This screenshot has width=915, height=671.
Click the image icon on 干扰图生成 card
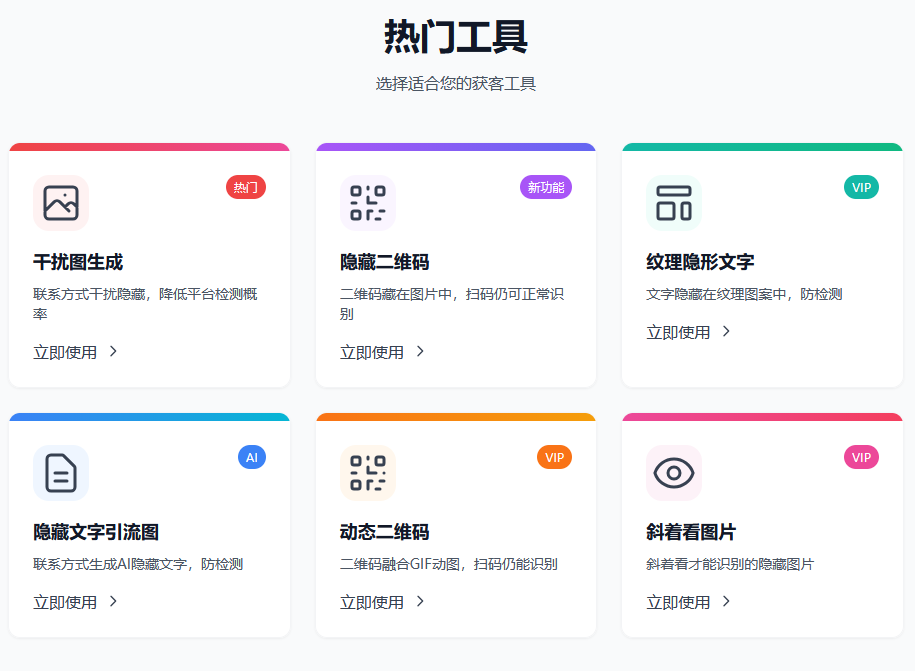pyautogui.click(x=61, y=203)
